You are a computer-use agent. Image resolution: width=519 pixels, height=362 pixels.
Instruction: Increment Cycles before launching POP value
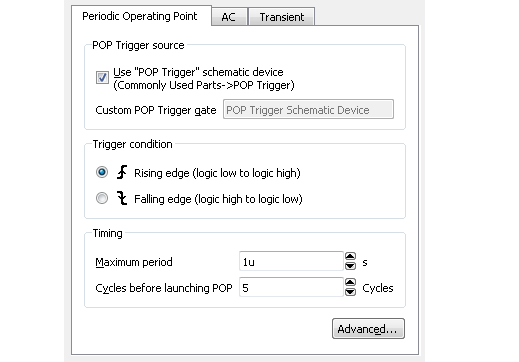pyautogui.click(x=350, y=282)
